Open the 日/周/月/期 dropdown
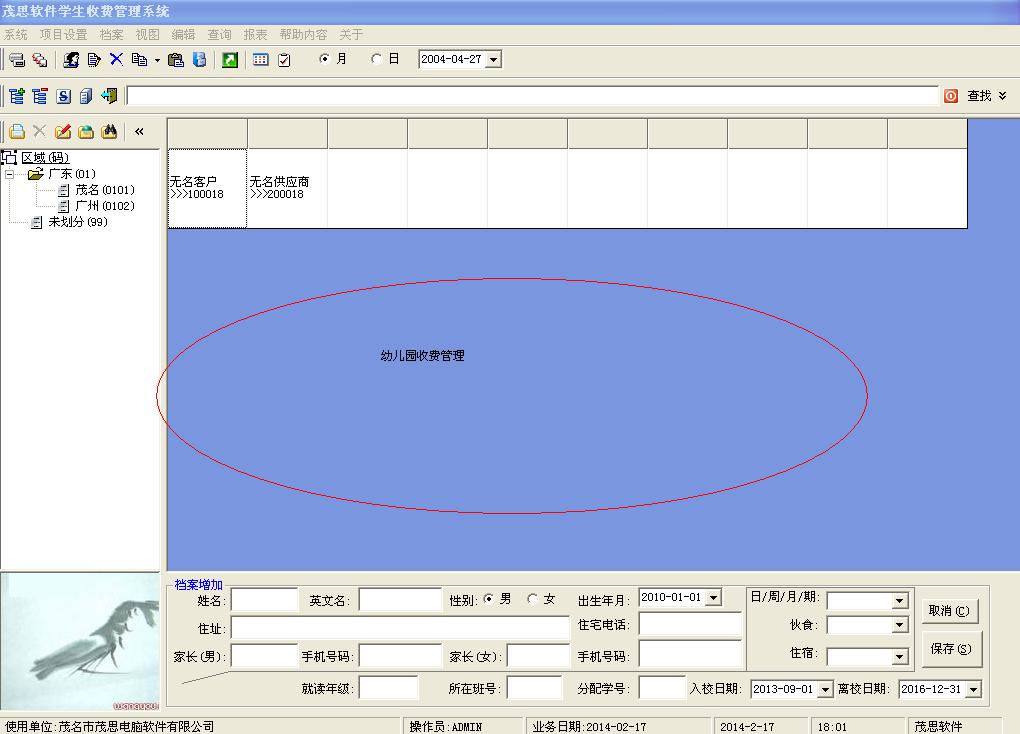1020x734 pixels. (899, 601)
